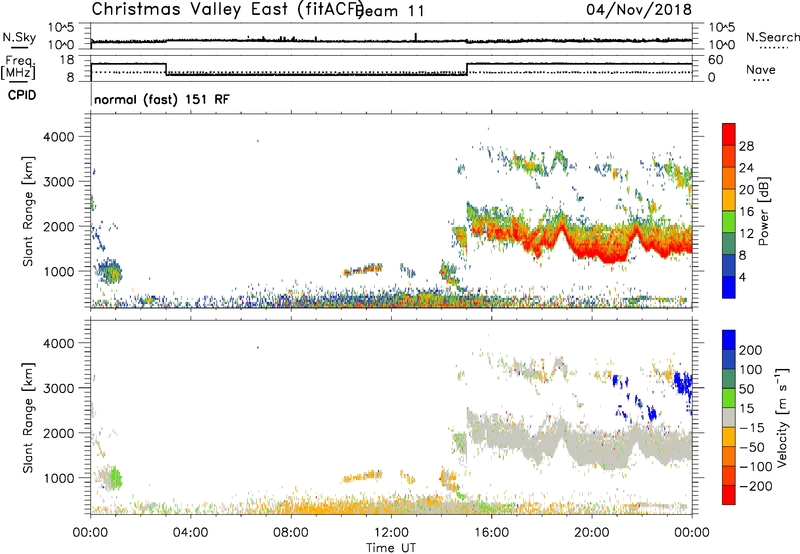The height and width of the screenshot is (554, 800).
Task: Click the '1000' tick on the velocity plot
Action: pyautogui.click(x=59, y=478)
